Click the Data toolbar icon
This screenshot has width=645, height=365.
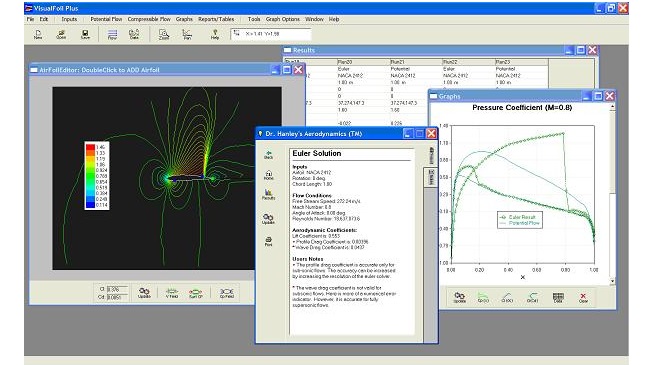[134, 35]
